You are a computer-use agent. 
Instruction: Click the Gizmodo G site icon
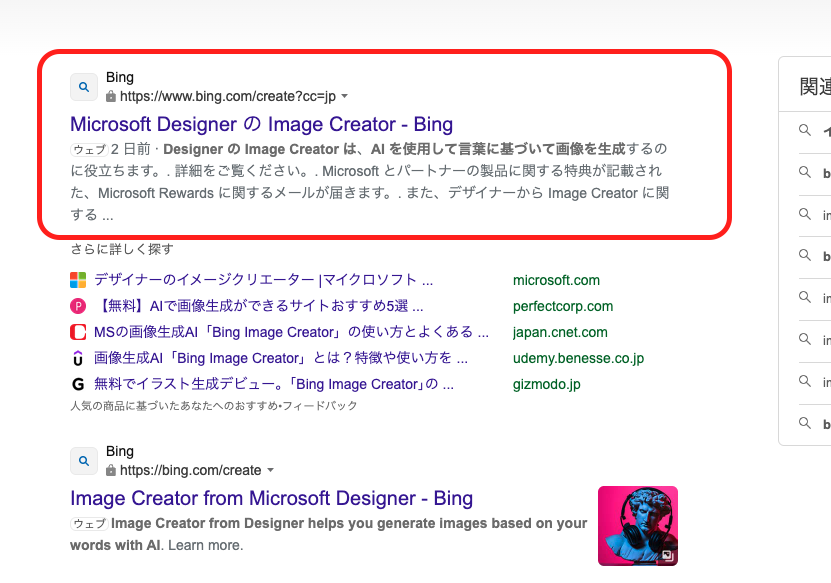pyautogui.click(x=78, y=384)
